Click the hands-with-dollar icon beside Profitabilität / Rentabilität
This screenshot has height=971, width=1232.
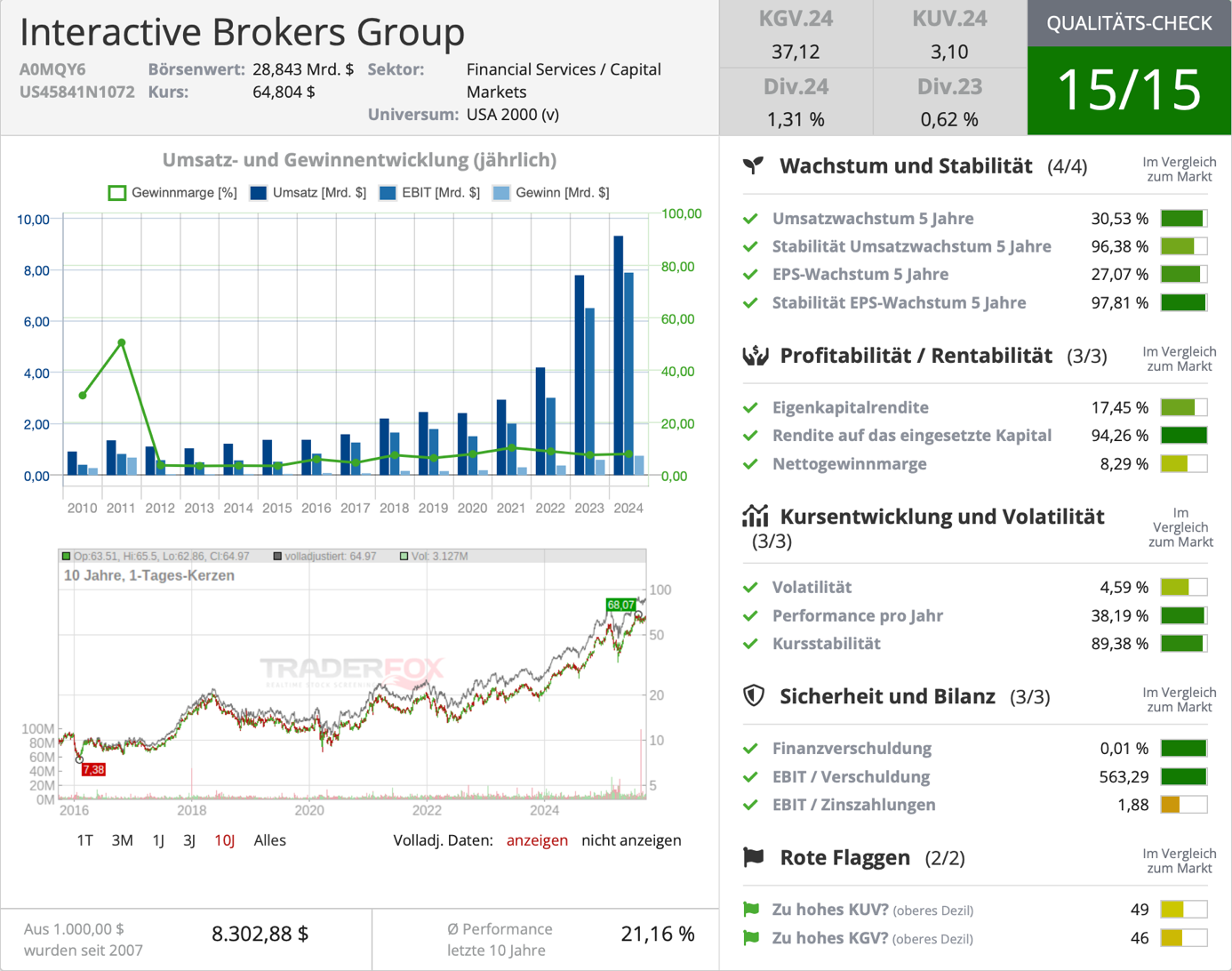coord(755,356)
